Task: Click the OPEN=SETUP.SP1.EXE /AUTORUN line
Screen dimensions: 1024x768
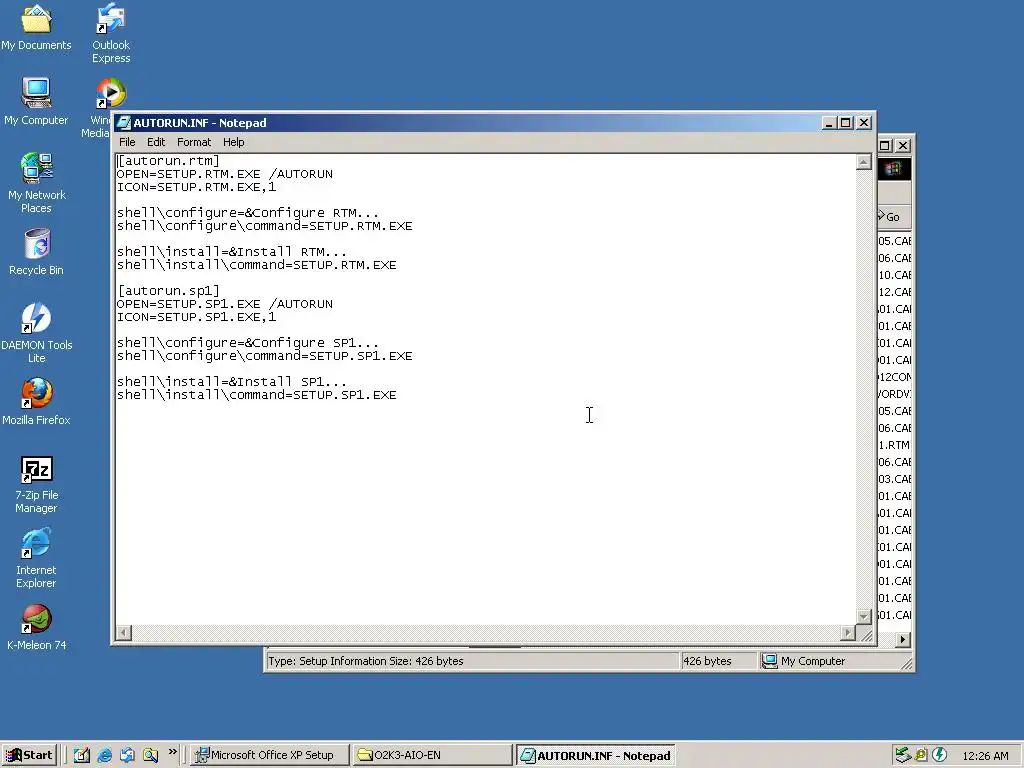Action: [x=225, y=304]
